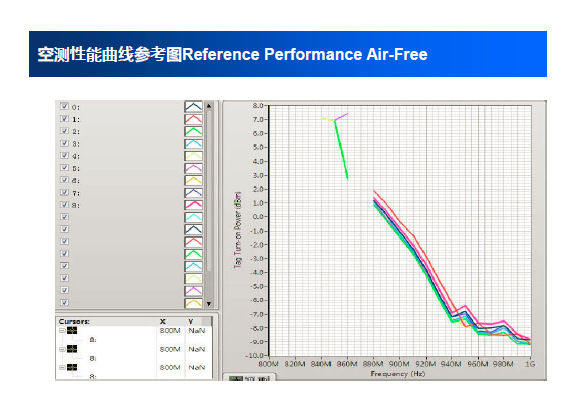Collapse the second cursor tree entry
The image size is (575, 410).
[x=62, y=349]
